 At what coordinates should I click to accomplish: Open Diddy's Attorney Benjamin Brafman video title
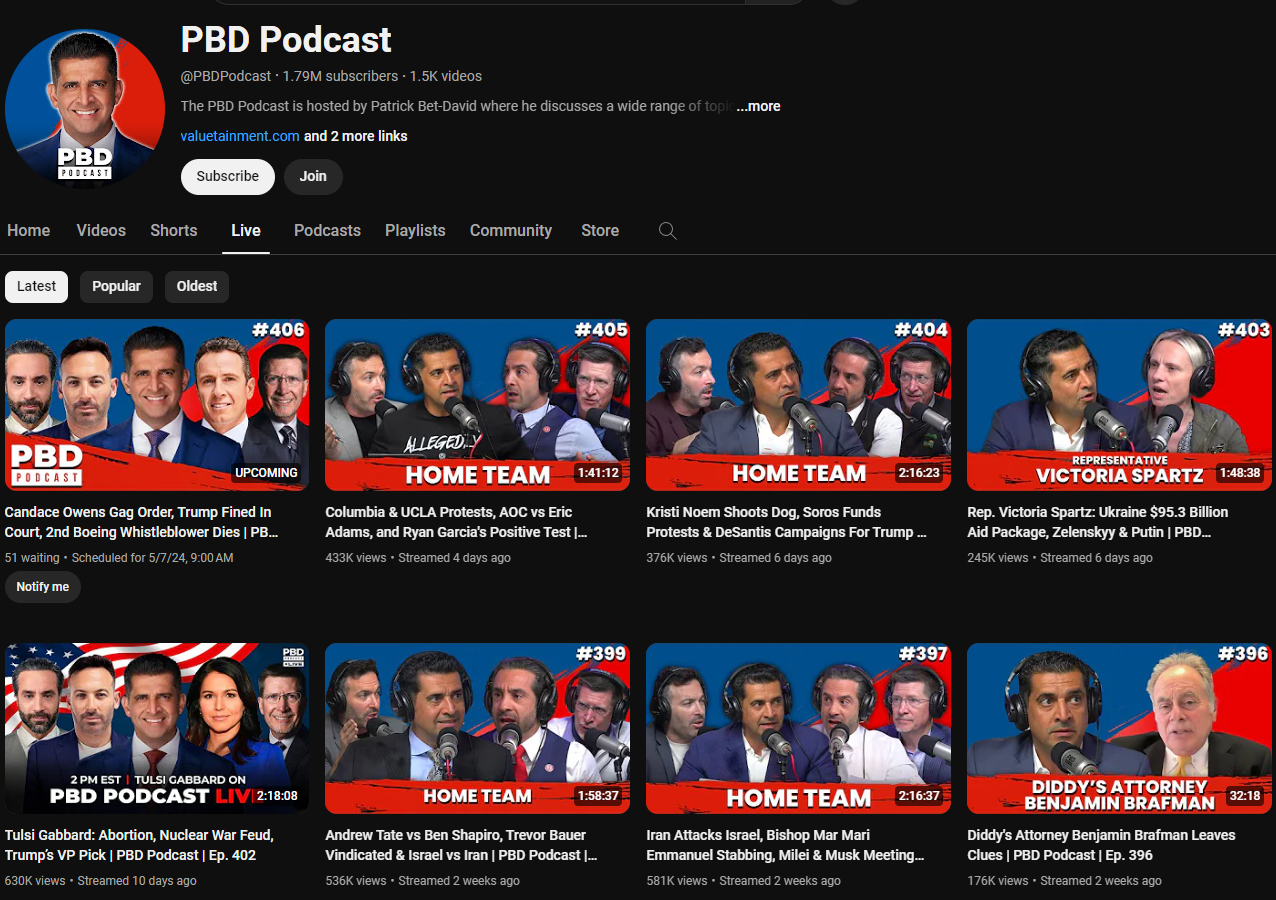tap(1101, 845)
